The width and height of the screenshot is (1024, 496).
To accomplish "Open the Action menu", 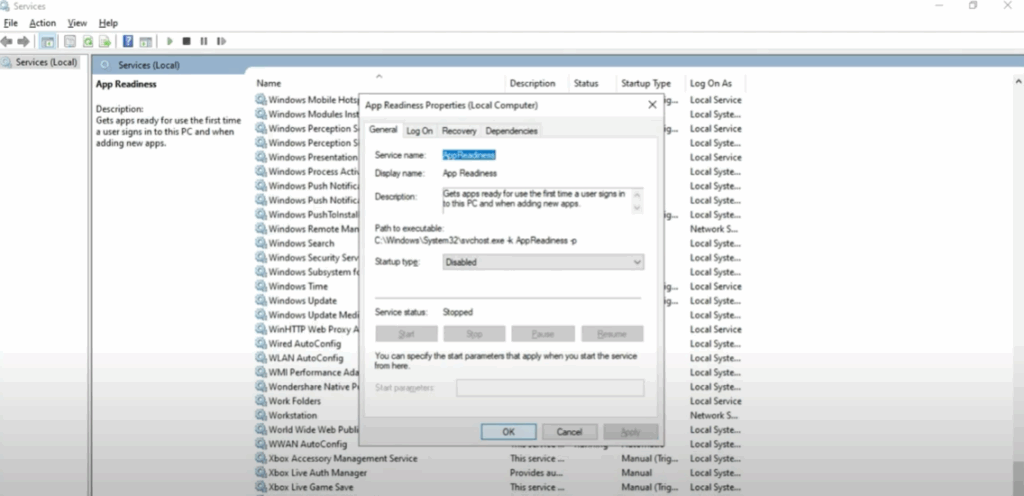I will [42, 23].
